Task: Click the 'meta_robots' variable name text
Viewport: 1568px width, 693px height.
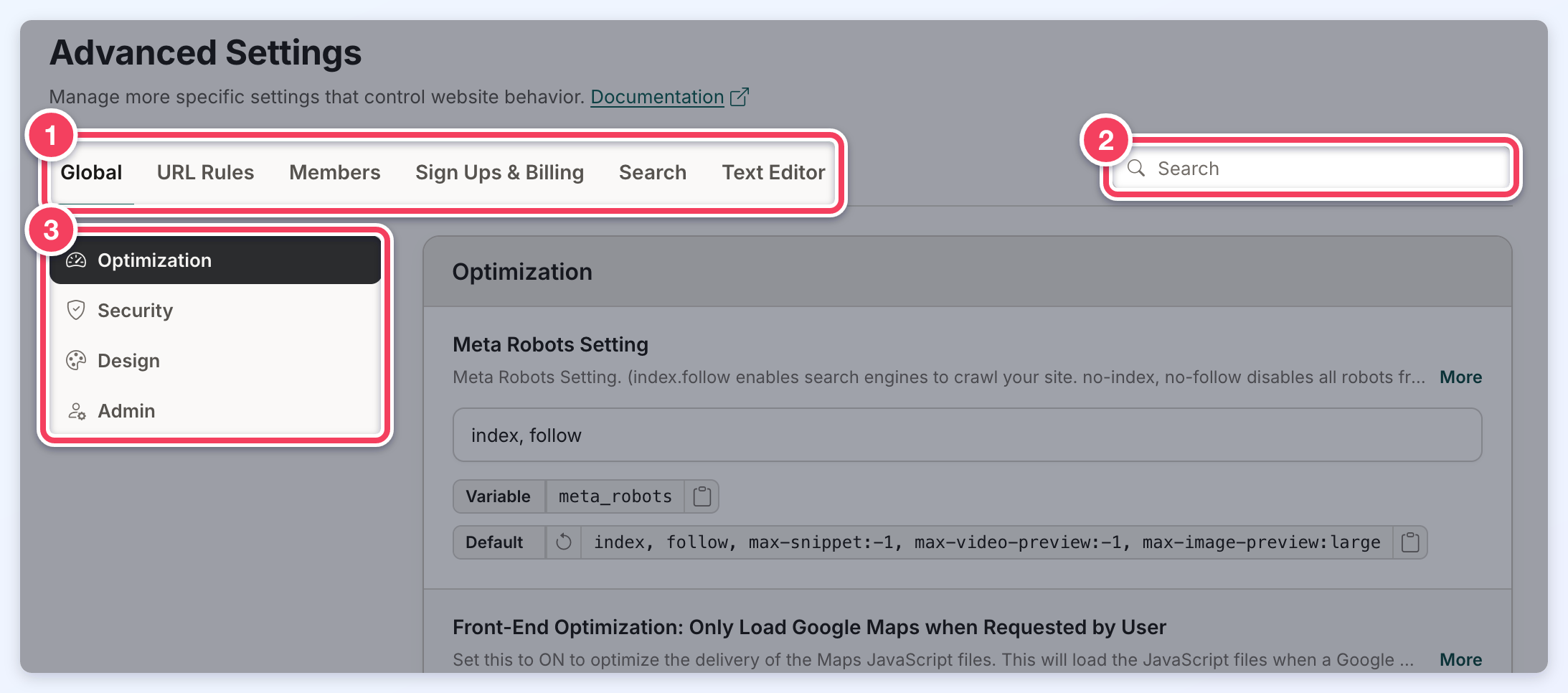Action: 615,496
